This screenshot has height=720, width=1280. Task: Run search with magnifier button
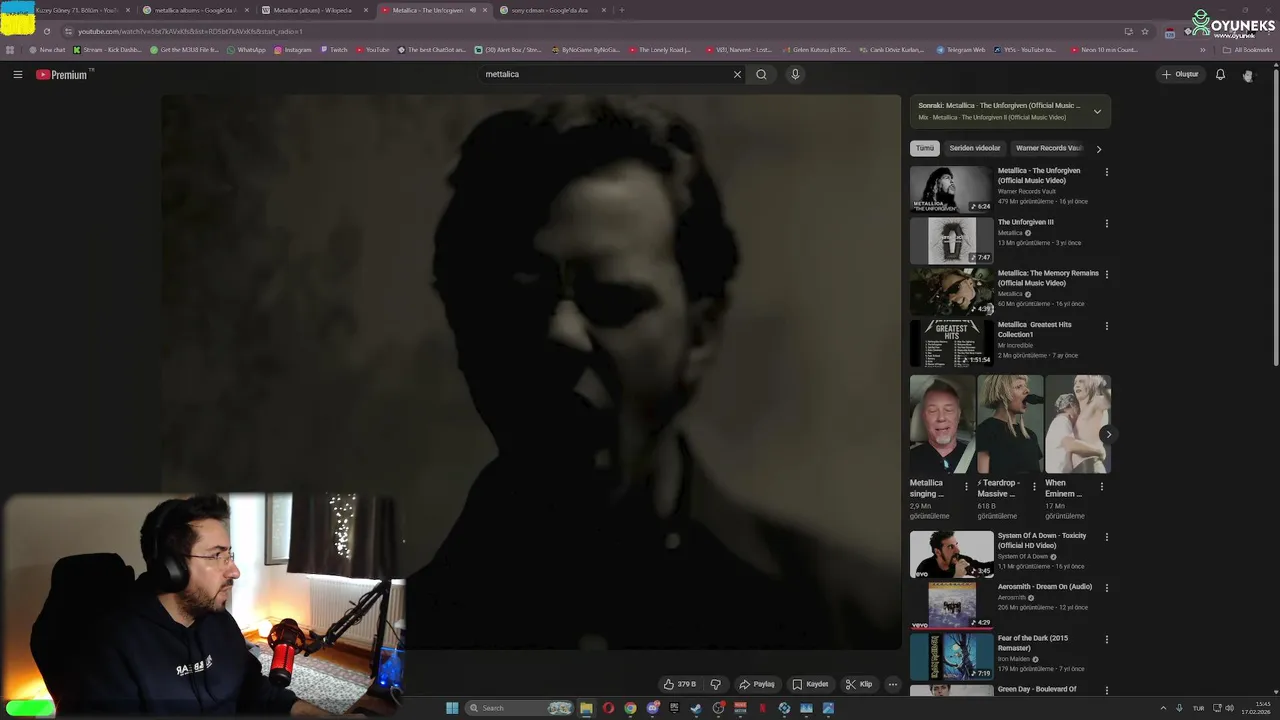[761, 74]
